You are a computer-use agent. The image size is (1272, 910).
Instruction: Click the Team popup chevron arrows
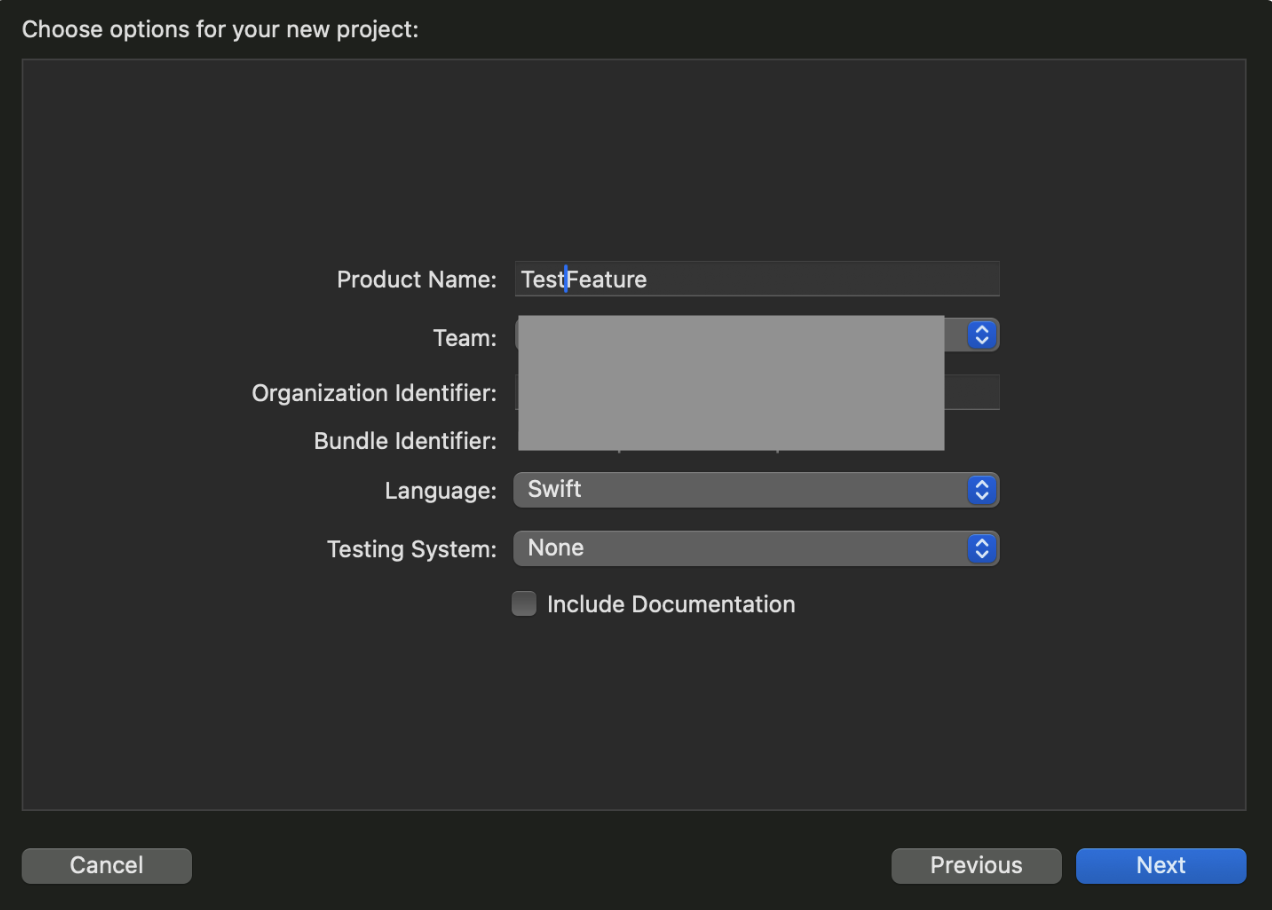pos(982,335)
